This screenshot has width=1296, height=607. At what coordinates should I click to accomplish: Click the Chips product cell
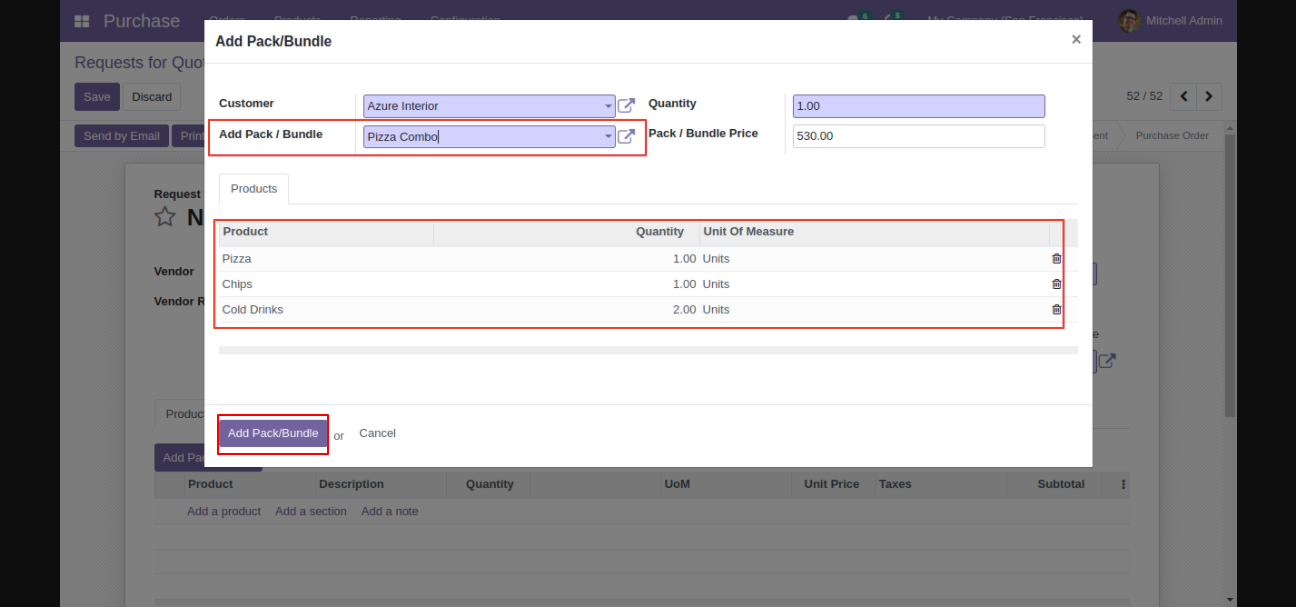326,284
